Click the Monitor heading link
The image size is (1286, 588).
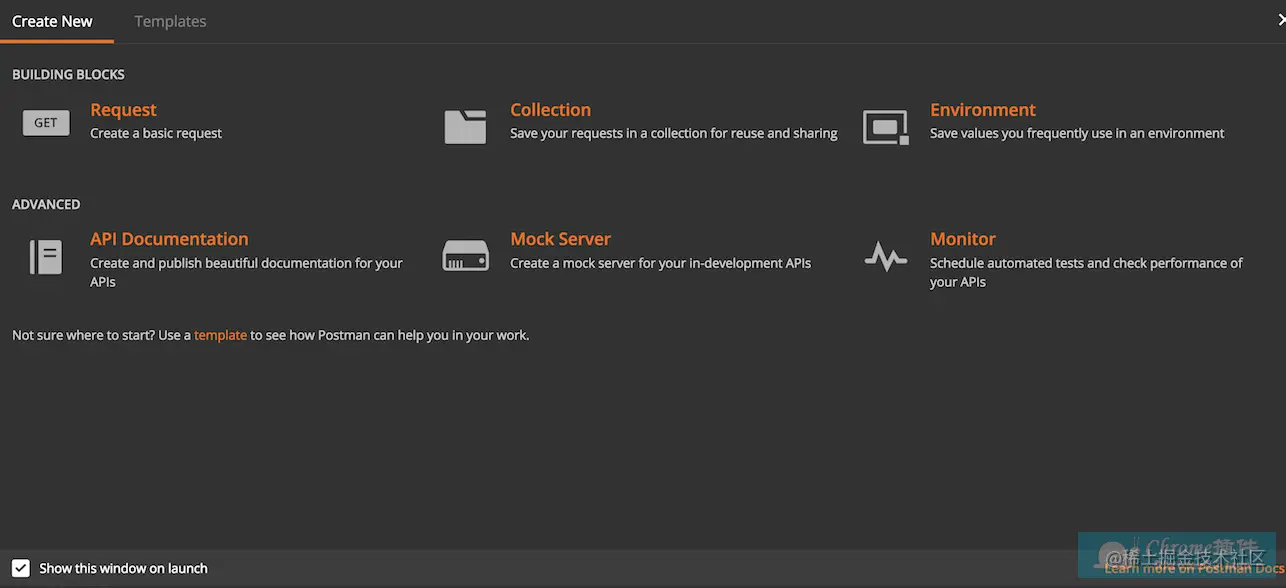point(963,239)
